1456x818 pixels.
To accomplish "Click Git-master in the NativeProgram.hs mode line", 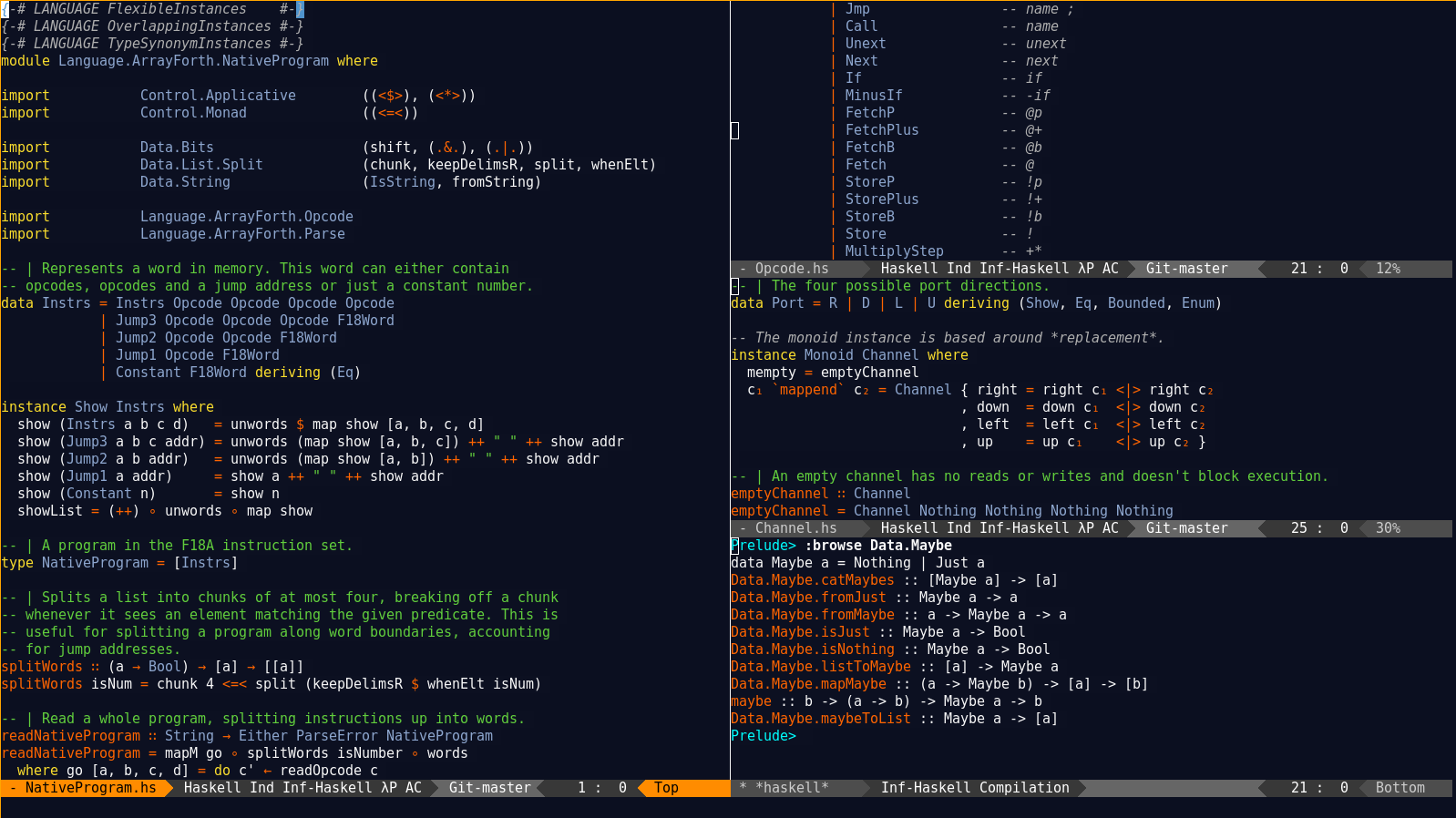I will (489, 788).
